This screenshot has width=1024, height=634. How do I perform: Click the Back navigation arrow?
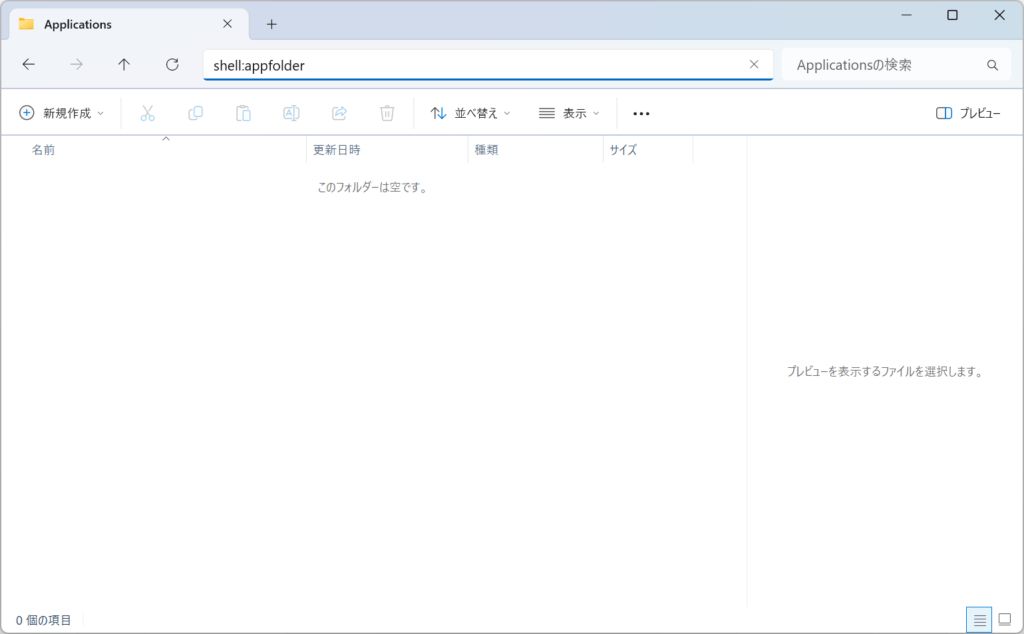(29, 64)
